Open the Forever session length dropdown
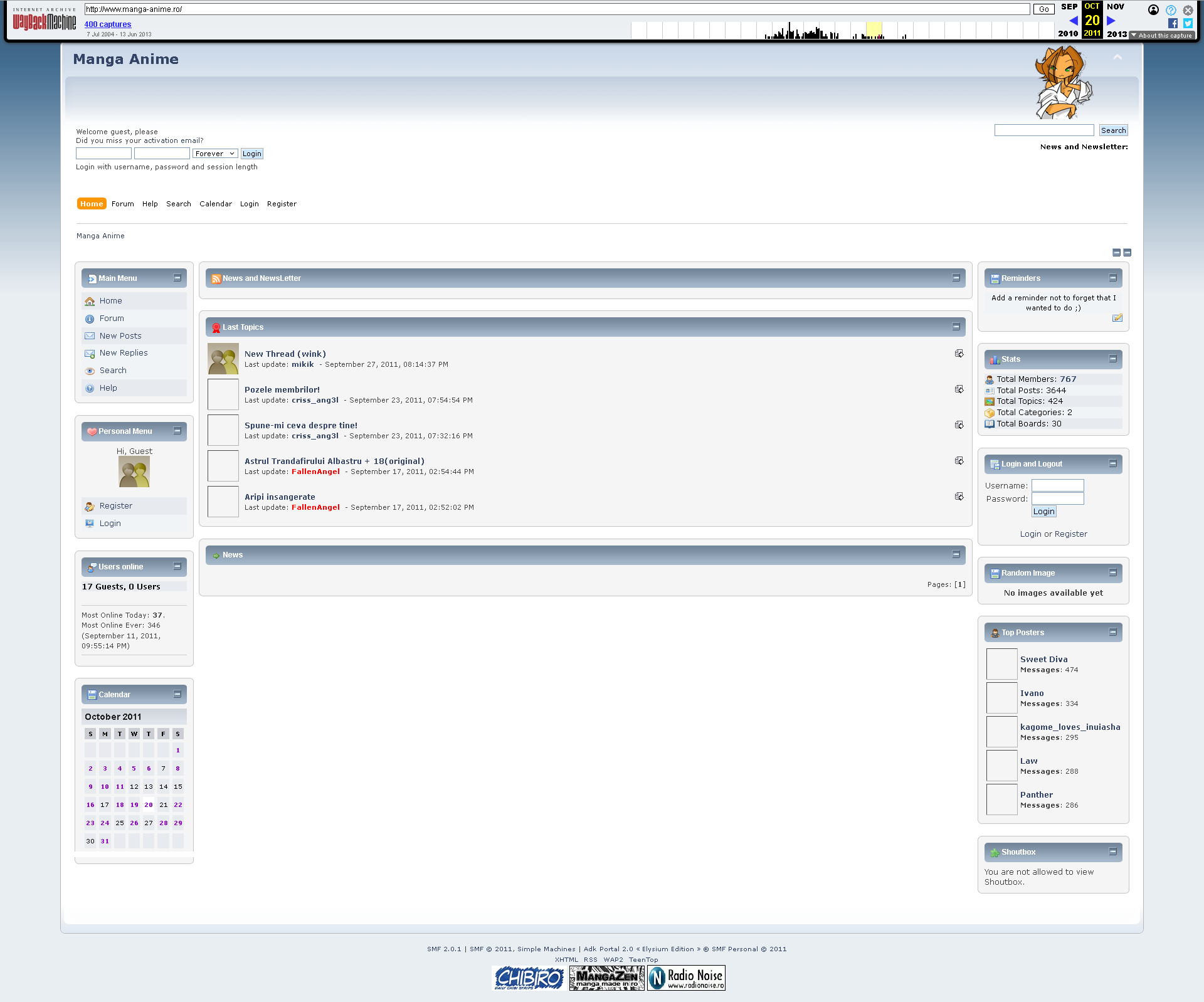The width and height of the screenshot is (1204, 1002). [x=214, y=154]
